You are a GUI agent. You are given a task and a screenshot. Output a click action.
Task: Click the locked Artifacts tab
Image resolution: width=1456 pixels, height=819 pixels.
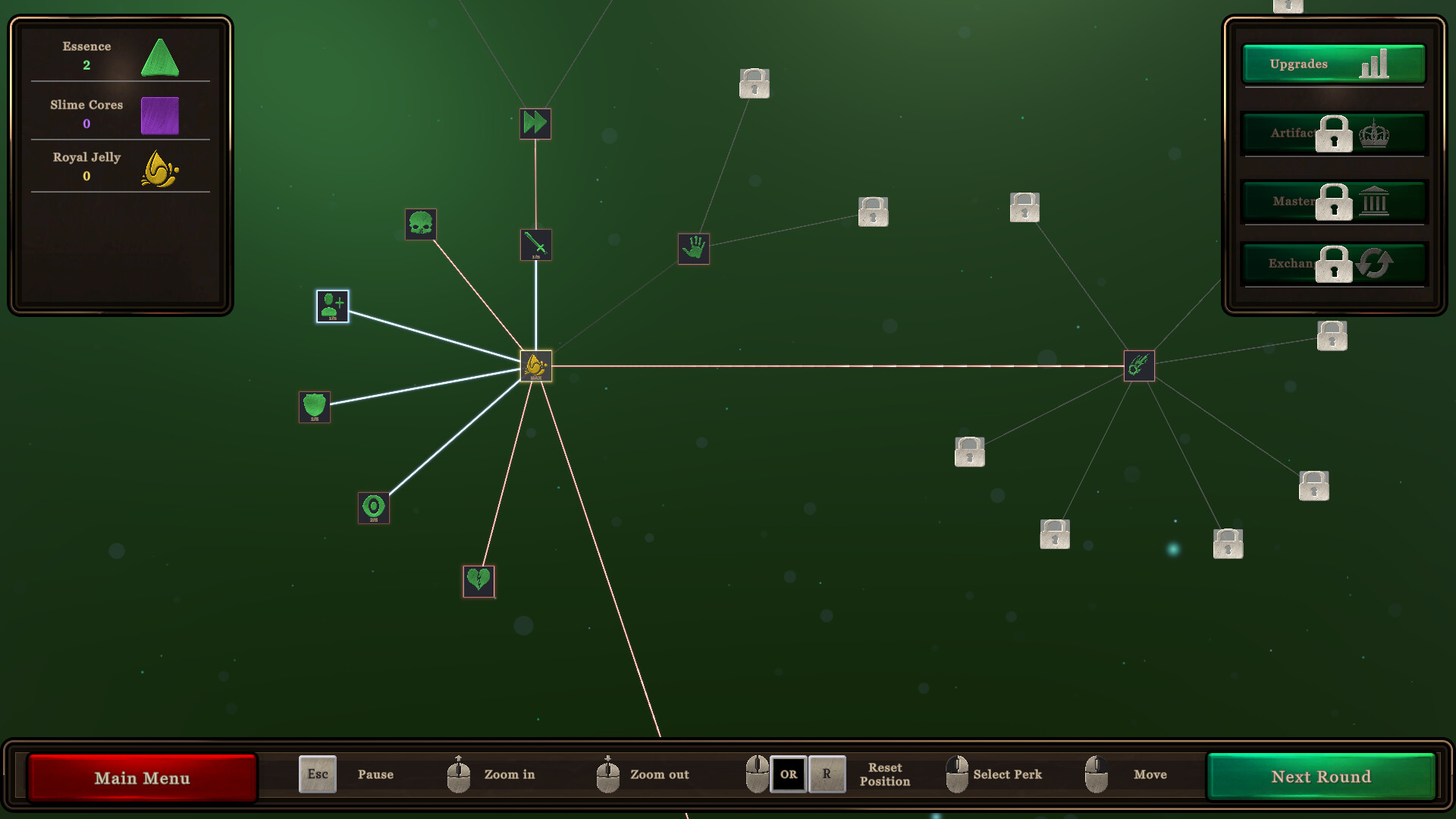[1333, 133]
